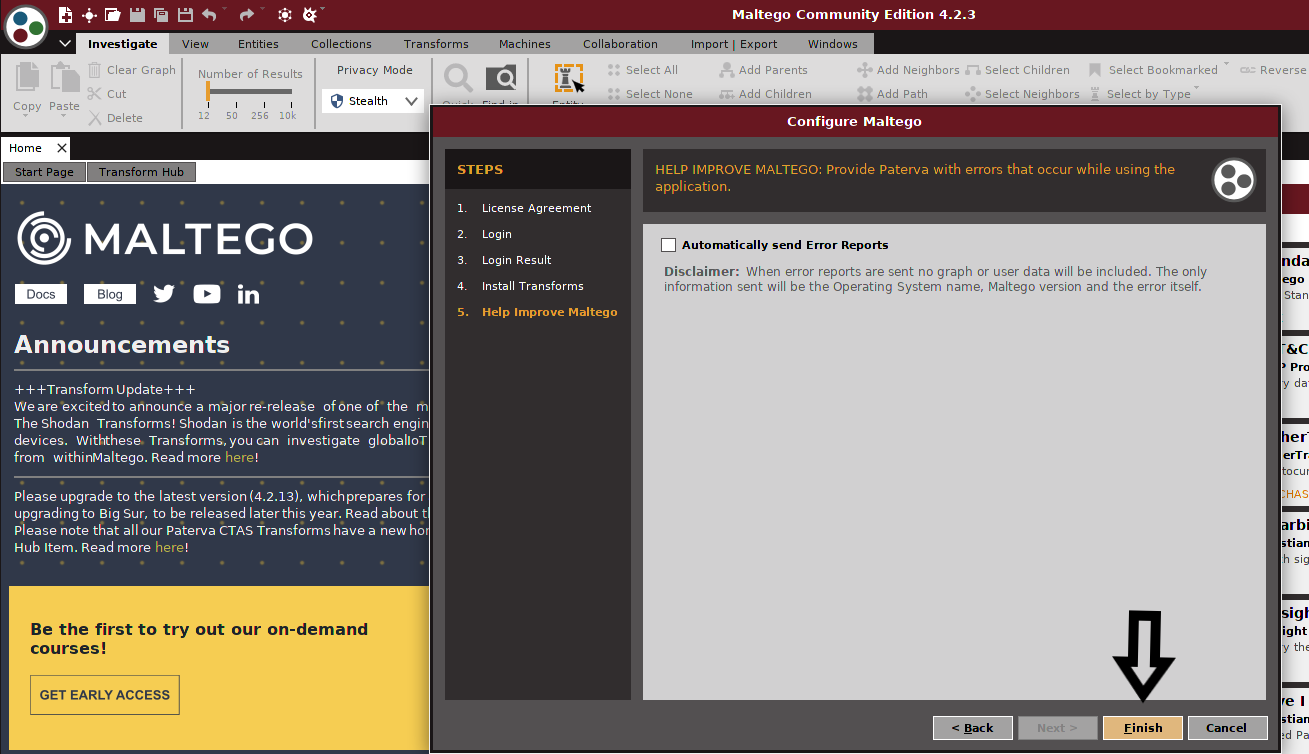Open the Windows ribbon tab
Viewport: 1309px width, 754px height.
click(833, 44)
